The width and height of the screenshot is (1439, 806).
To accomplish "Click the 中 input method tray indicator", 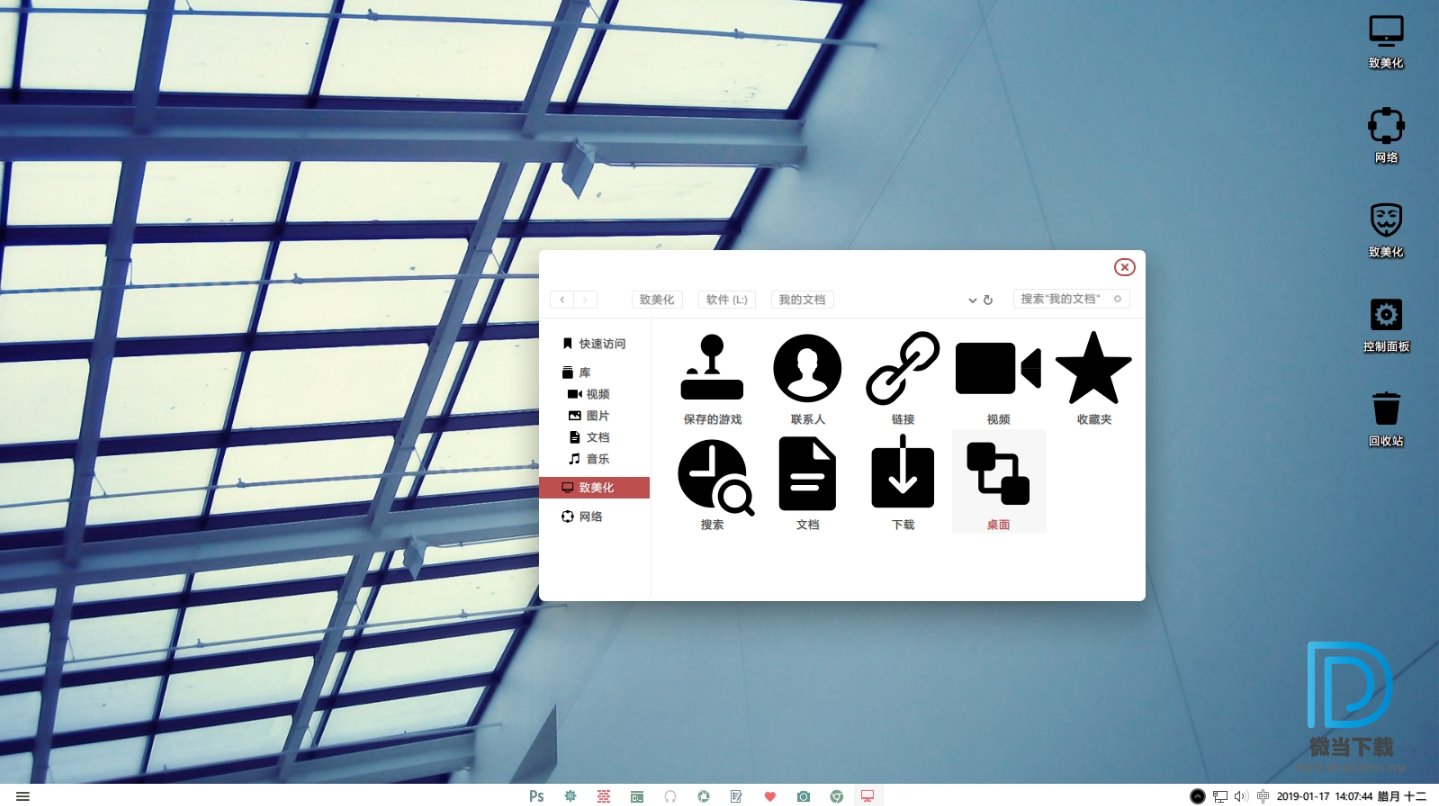I will tap(1263, 796).
